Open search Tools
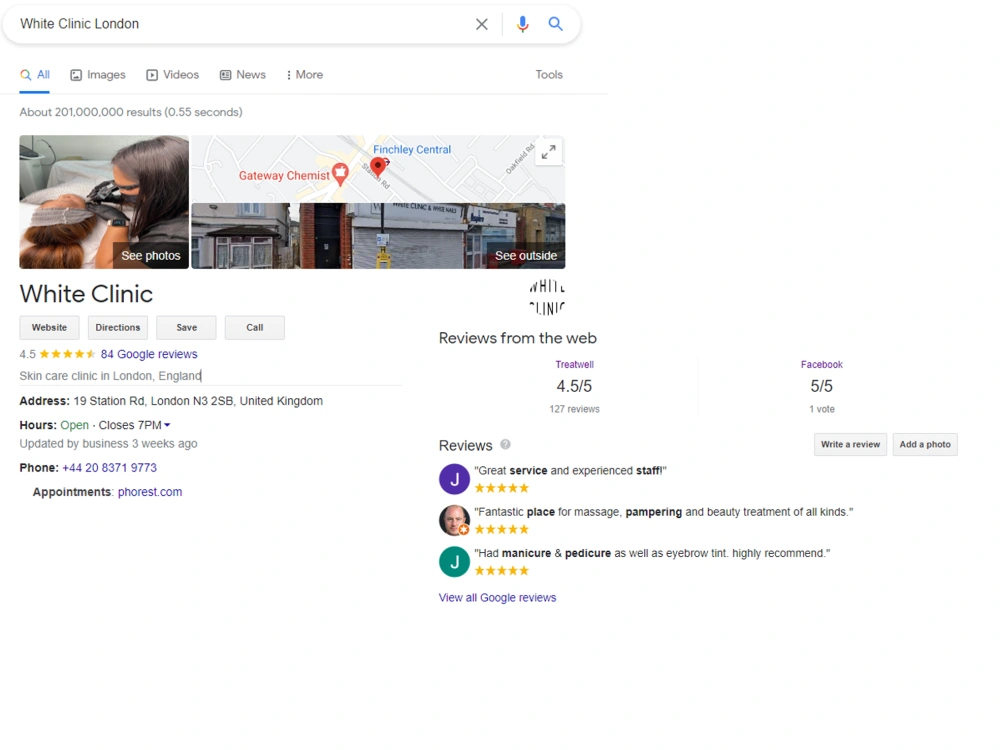Image resolution: width=1000 pixels, height=750 pixels. pyautogui.click(x=548, y=75)
